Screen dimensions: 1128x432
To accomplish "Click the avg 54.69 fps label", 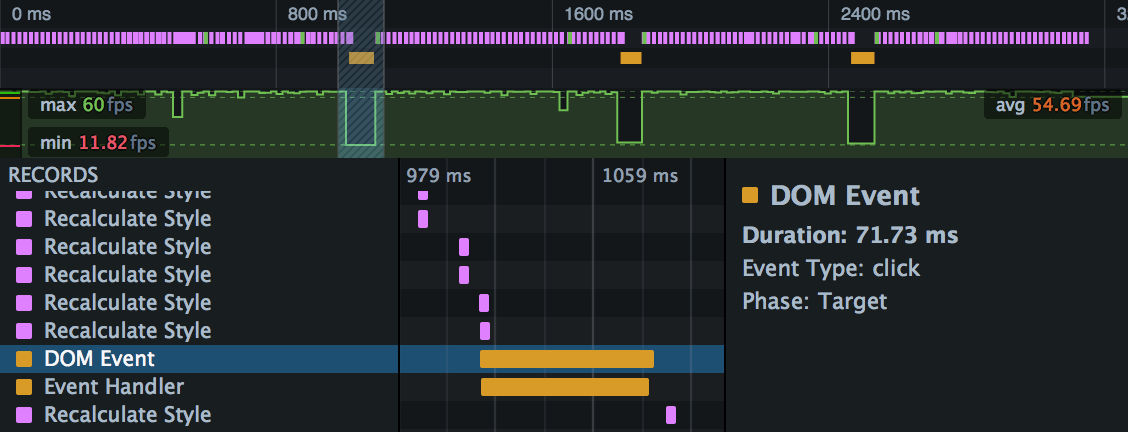I will (x=1052, y=105).
